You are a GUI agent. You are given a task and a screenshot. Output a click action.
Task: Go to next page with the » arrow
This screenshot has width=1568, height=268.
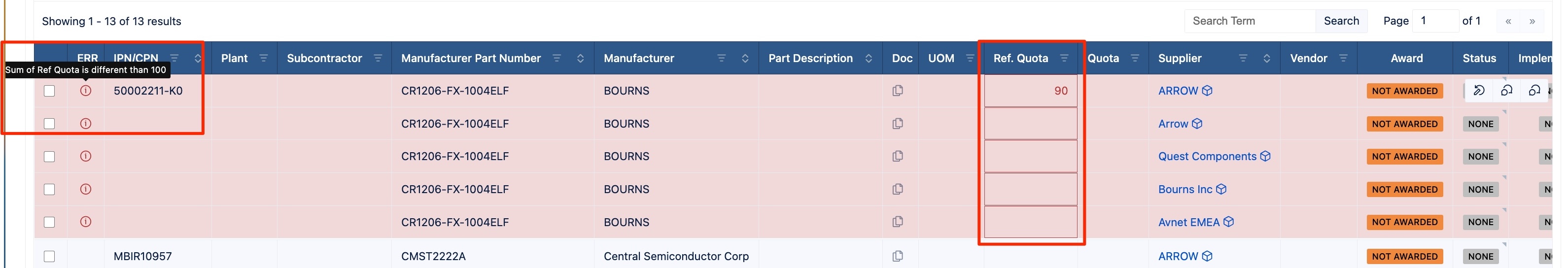coord(1532,21)
